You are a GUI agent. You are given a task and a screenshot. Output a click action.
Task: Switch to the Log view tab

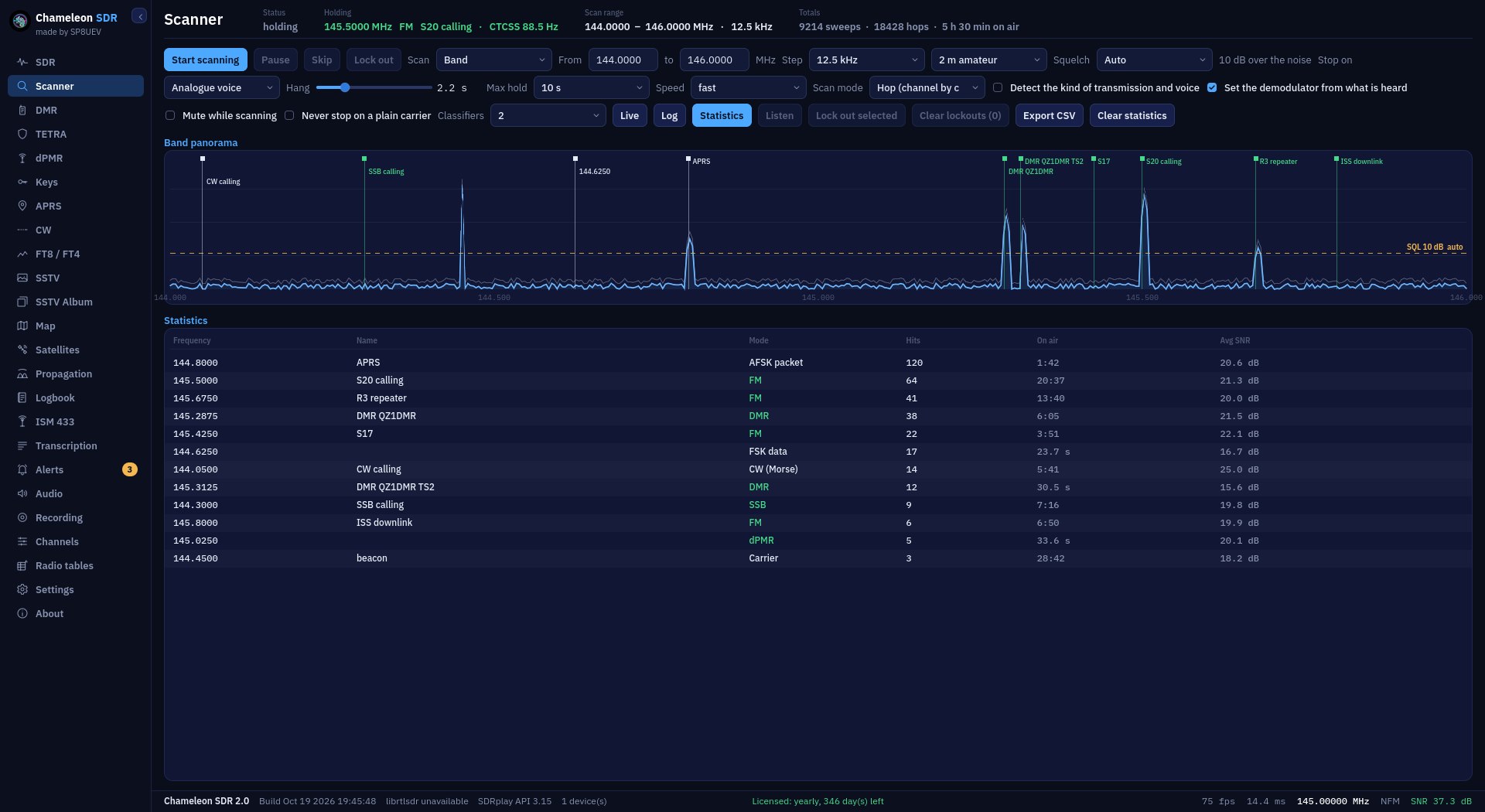click(670, 115)
